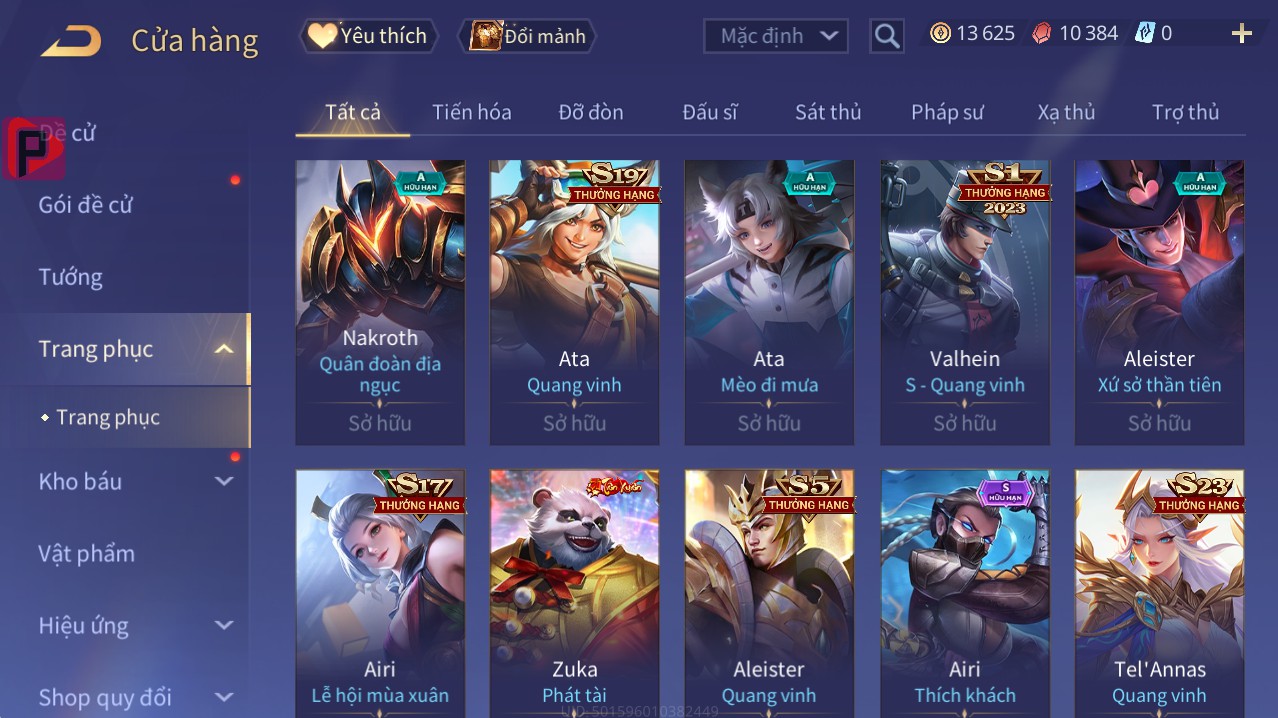
Task: Select the Valhein S - Quang vinh skin
Action: point(965,302)
